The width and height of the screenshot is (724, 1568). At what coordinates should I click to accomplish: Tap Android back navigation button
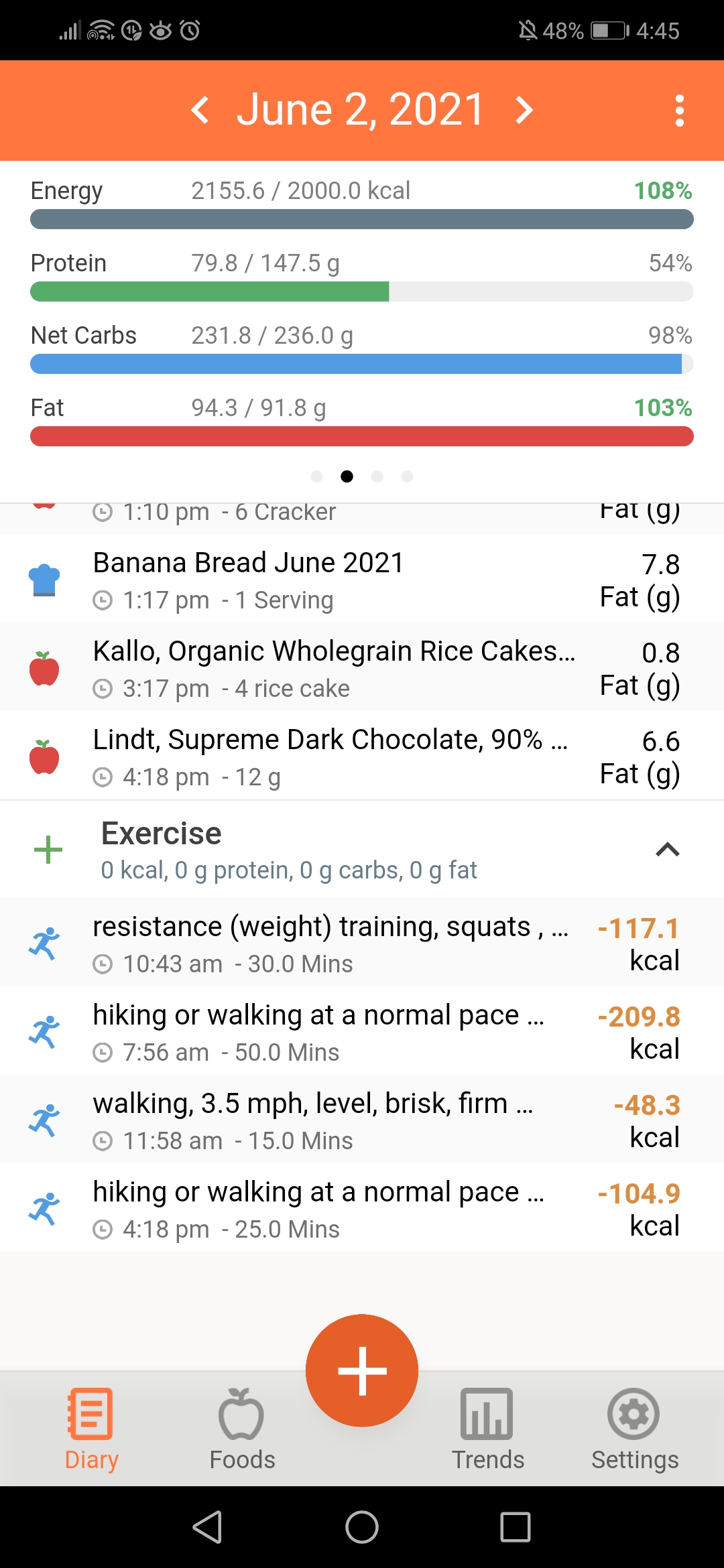point(207,1527)
